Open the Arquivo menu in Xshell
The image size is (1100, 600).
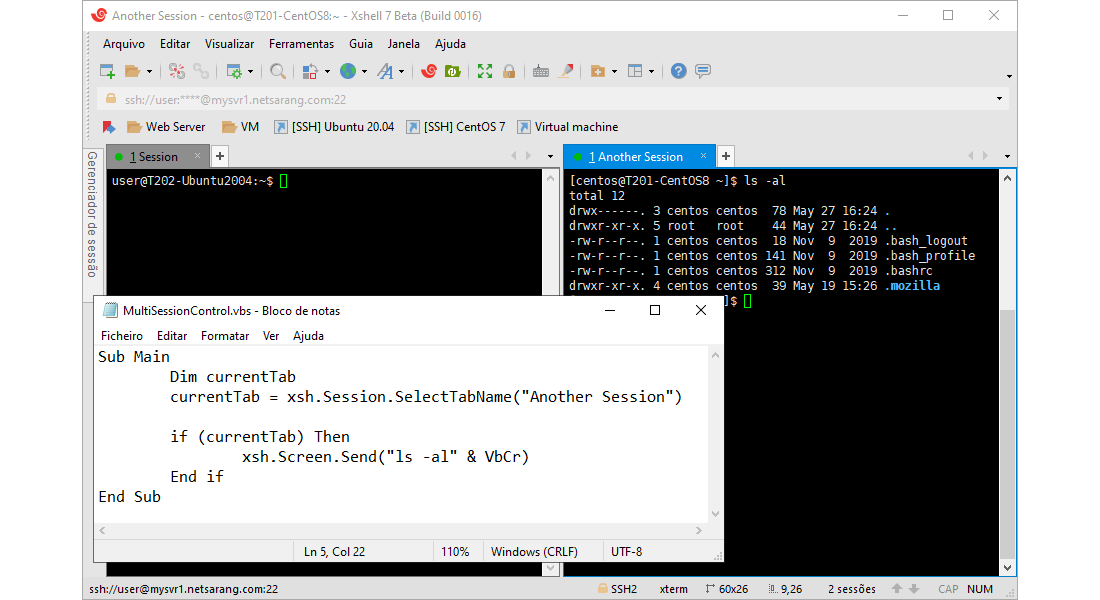tap(124, 44)
